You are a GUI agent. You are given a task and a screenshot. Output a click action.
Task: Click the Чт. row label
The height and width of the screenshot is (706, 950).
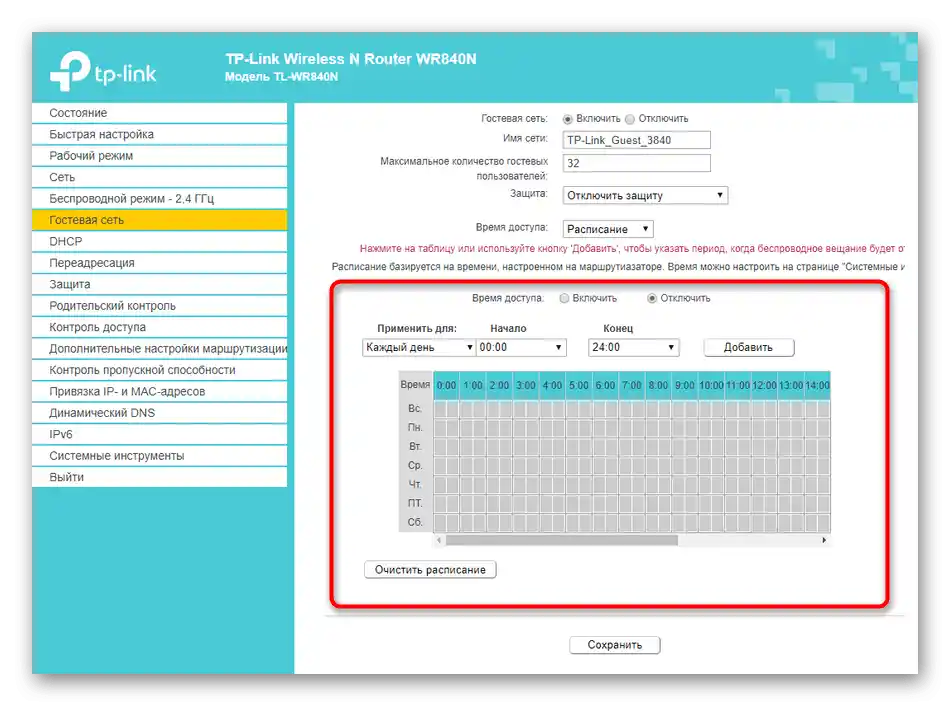(415, 484)
